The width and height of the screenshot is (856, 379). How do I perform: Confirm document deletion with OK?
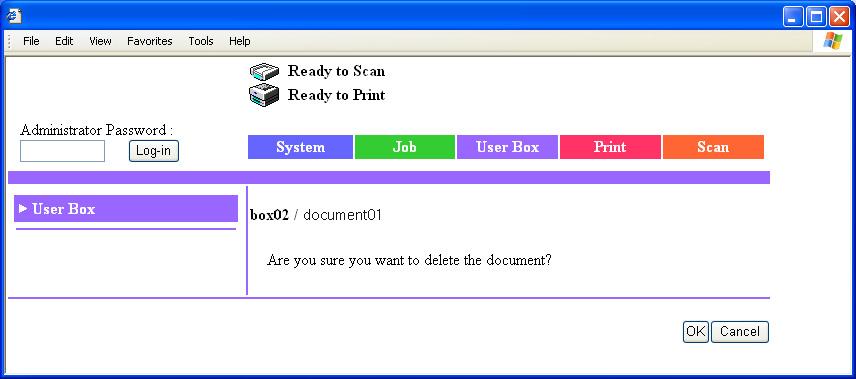696,331
